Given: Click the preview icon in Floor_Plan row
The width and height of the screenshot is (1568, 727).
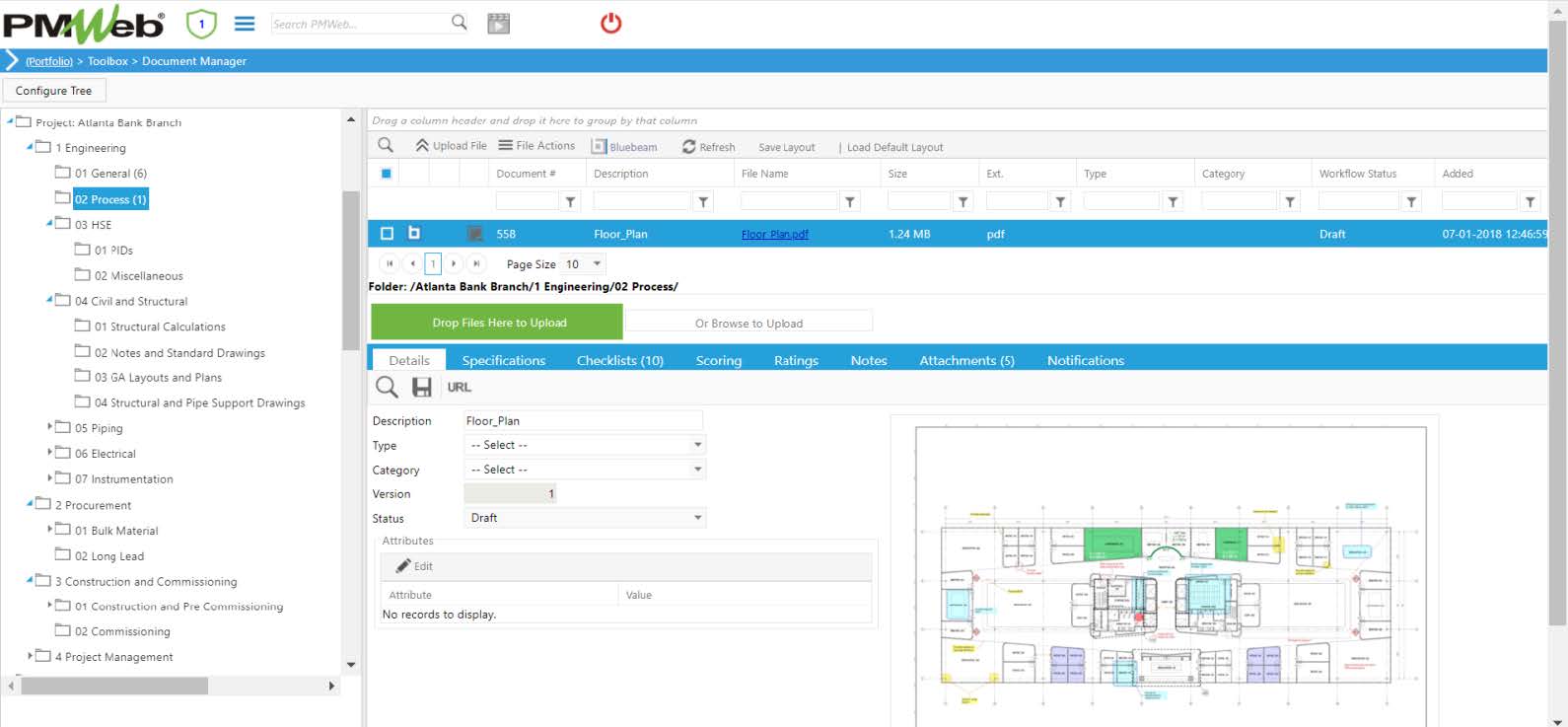Looking at the screenshot, I should pyautogui.click(x=474, y=234).
